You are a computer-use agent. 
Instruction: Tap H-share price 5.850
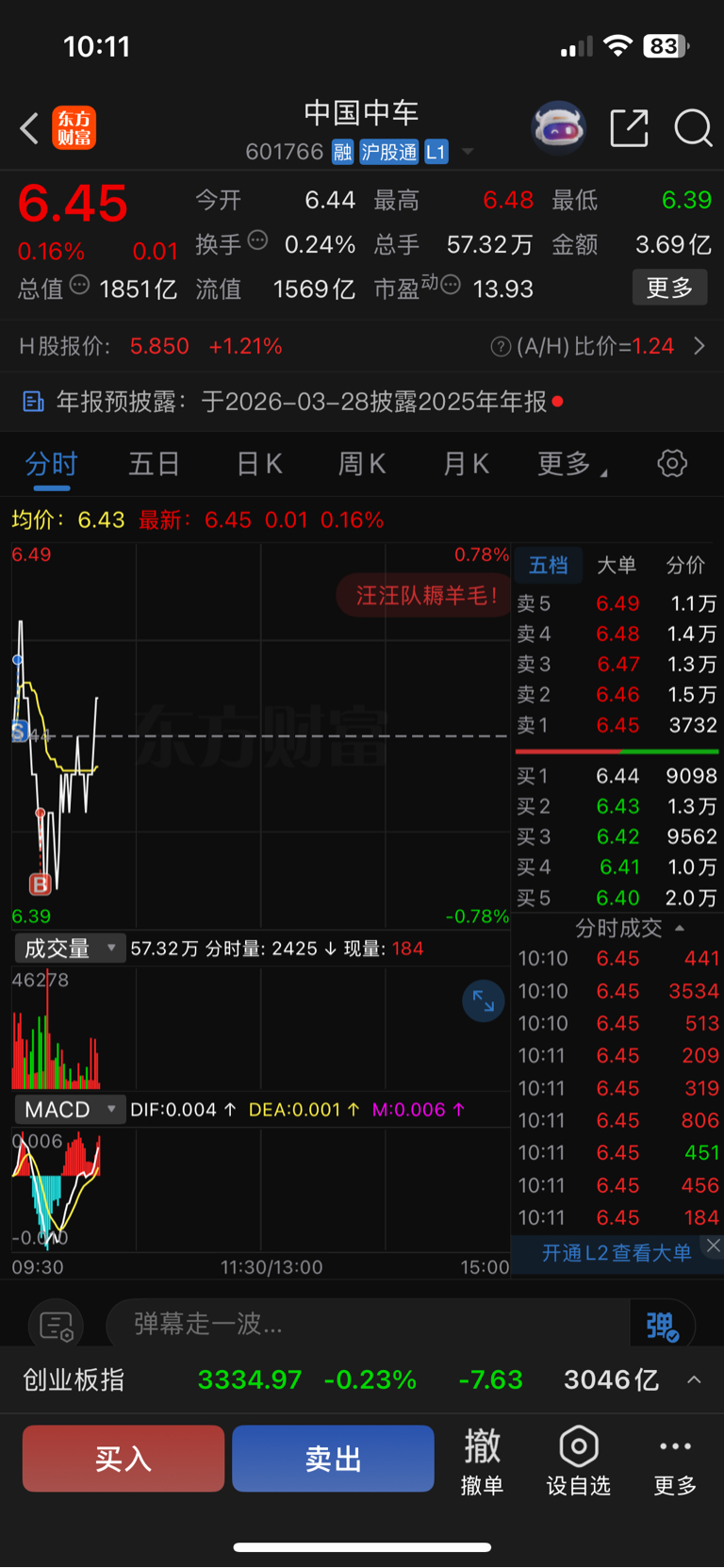pyautogui.click(x=159, y=346)
